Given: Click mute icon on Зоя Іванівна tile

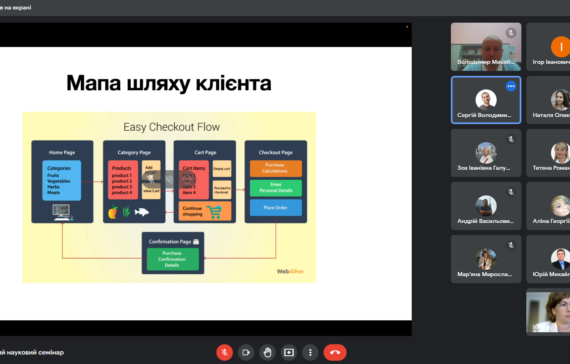Looking at the screenshot, I should [511, 139].
